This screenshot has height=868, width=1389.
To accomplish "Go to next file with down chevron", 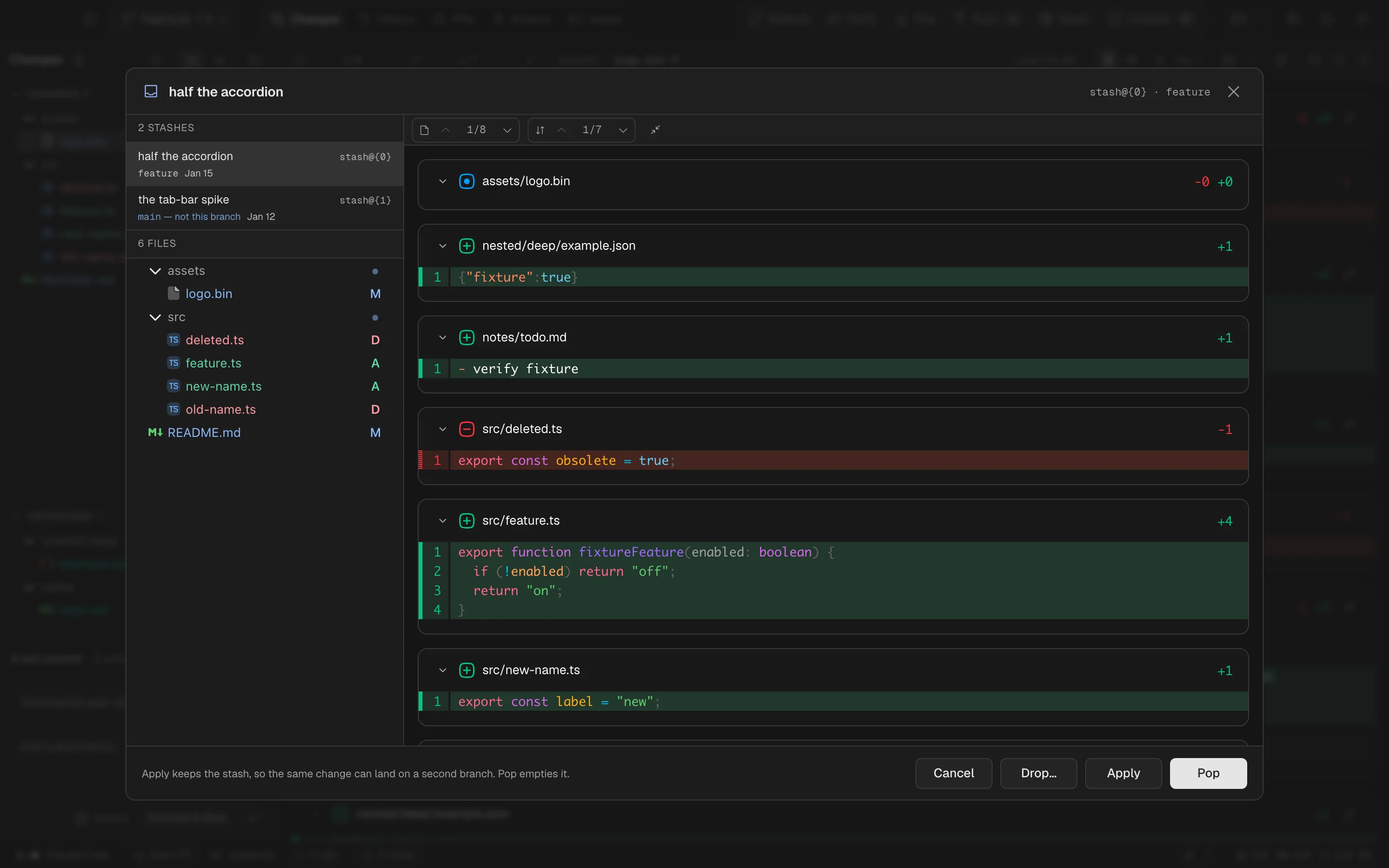I will (x=507, y=130).
